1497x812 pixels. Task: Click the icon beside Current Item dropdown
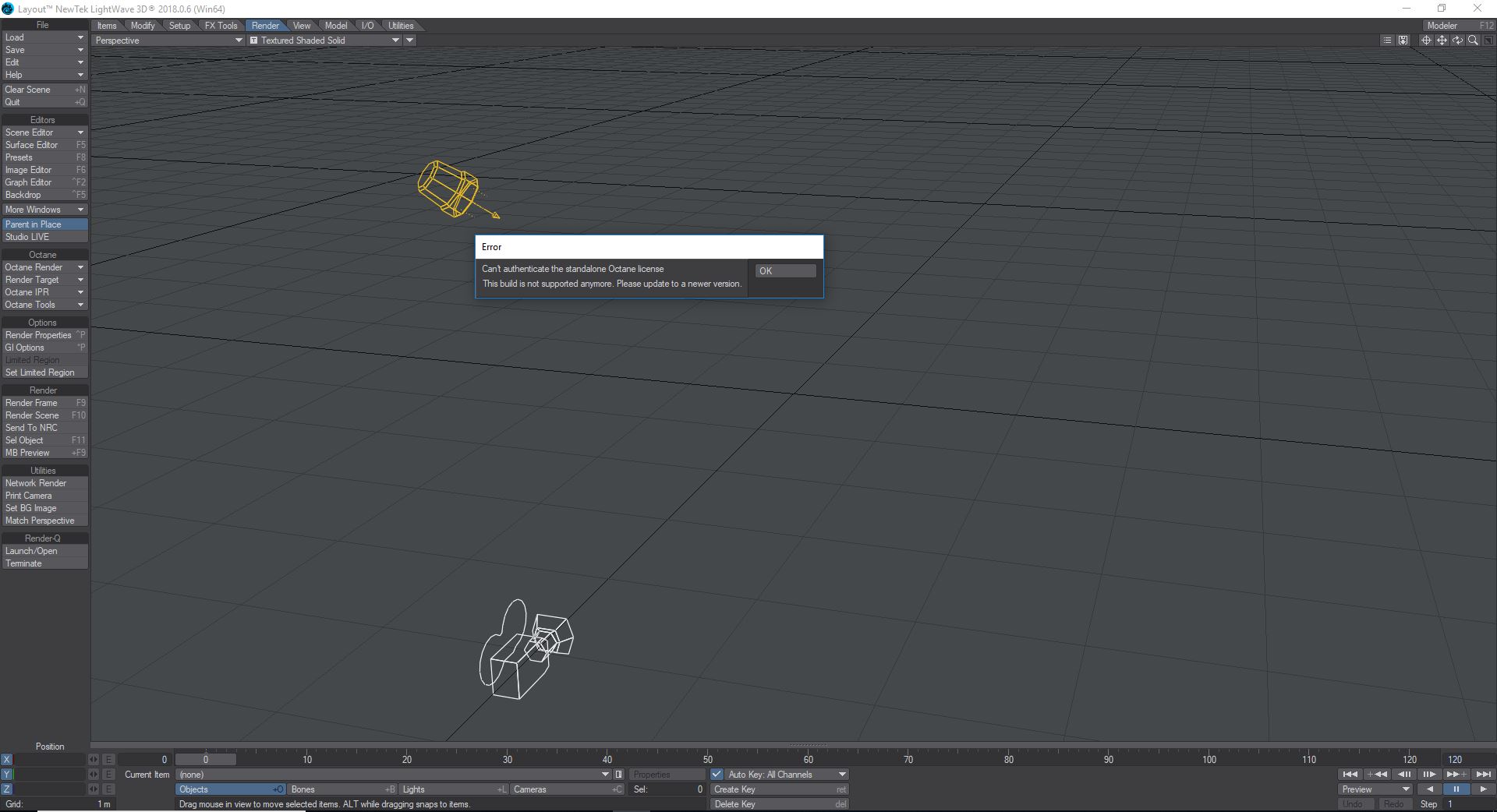tap(619, 775)
